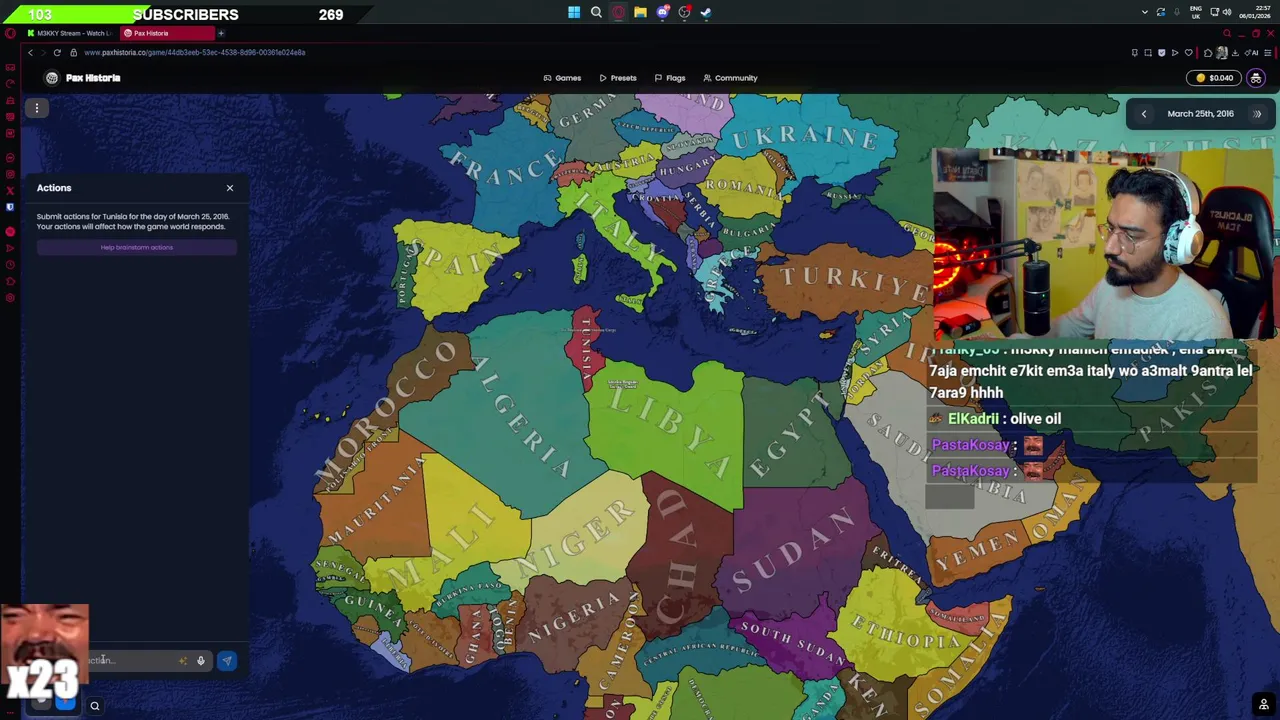Close the Actions panel
This screenshot has width=1280, height=720.
230,188
